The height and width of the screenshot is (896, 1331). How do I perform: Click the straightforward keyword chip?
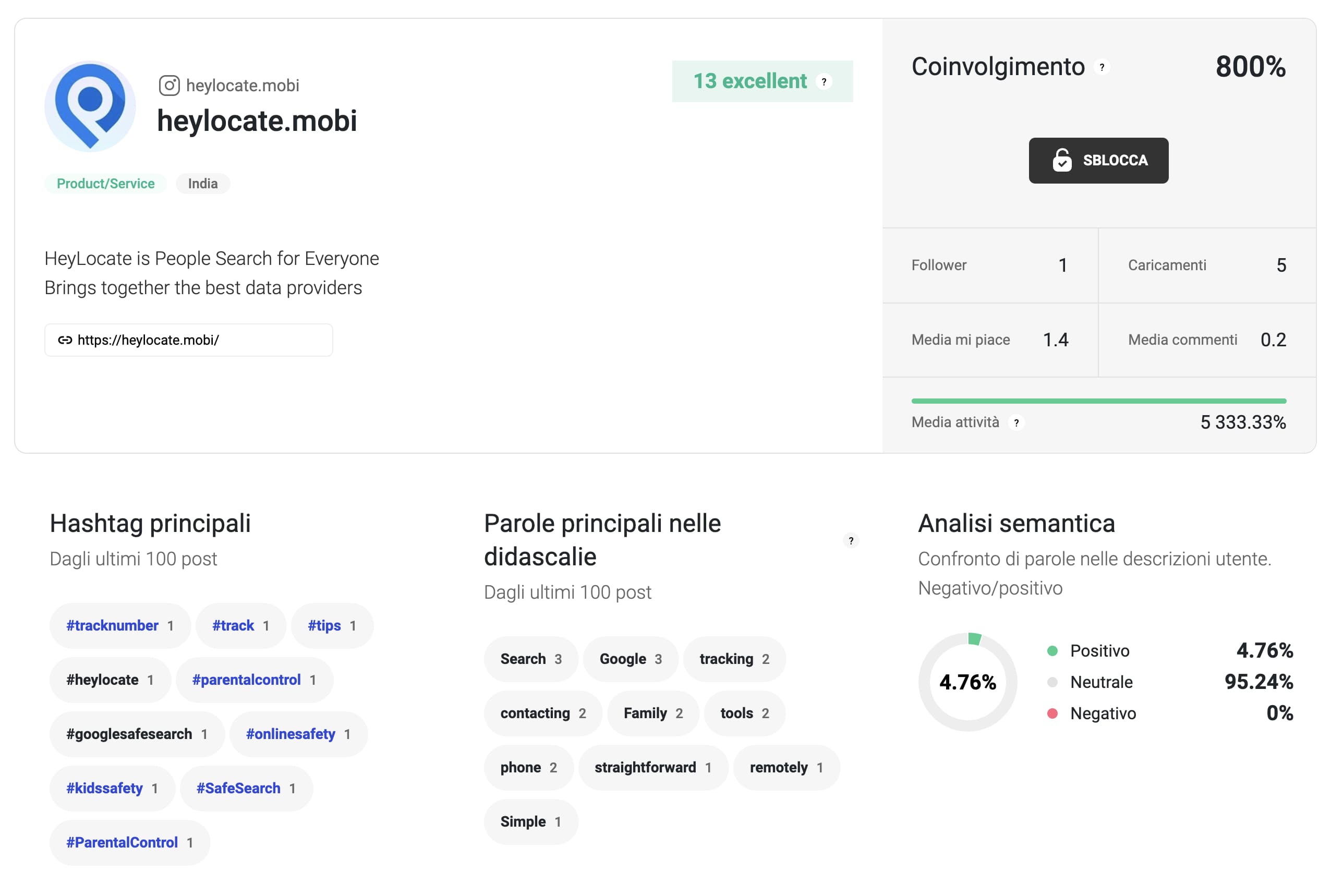click(x=653, y=767)
